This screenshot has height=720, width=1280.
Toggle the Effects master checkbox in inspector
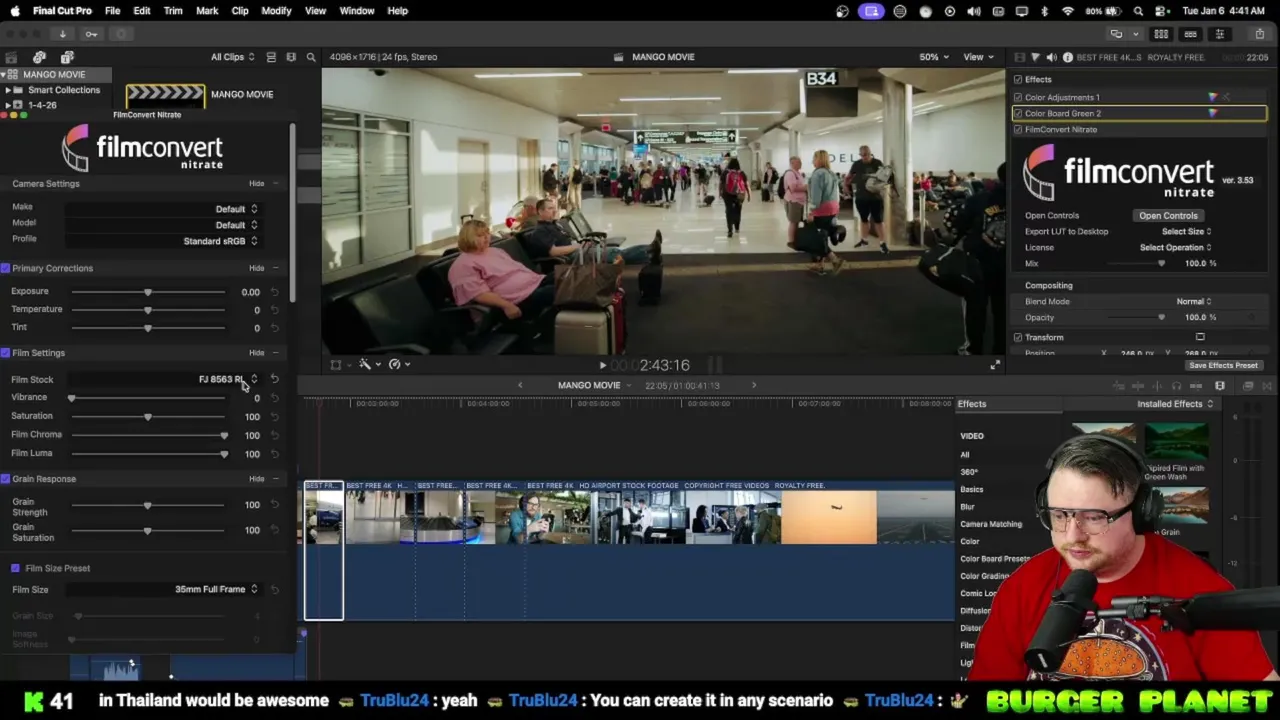click(1018, 79)
